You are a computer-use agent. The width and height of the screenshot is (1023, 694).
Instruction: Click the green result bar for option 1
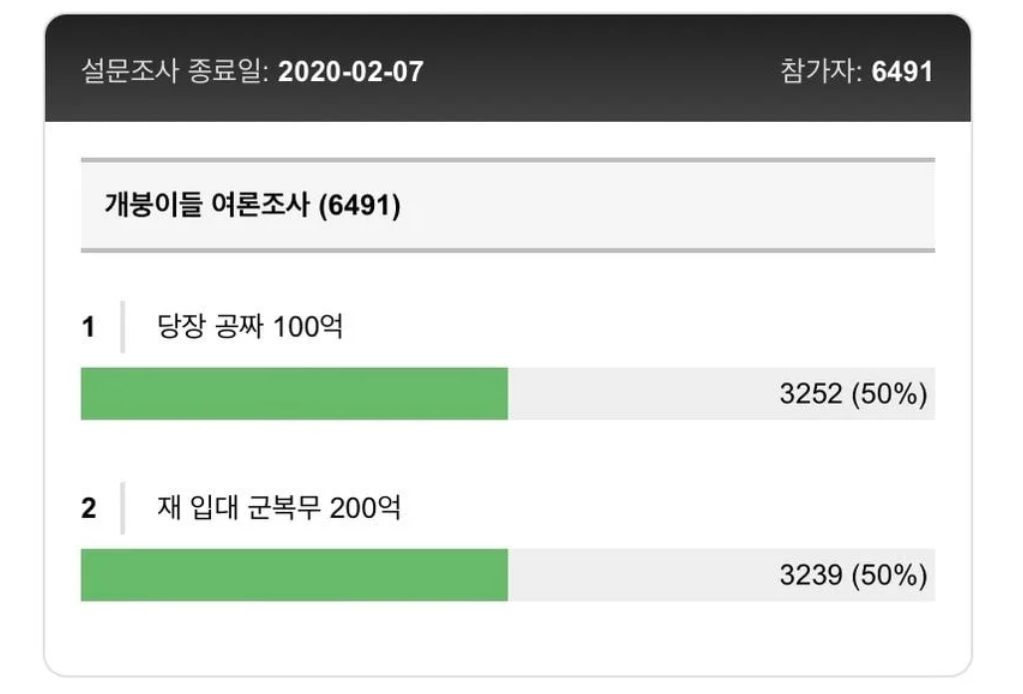294,393
